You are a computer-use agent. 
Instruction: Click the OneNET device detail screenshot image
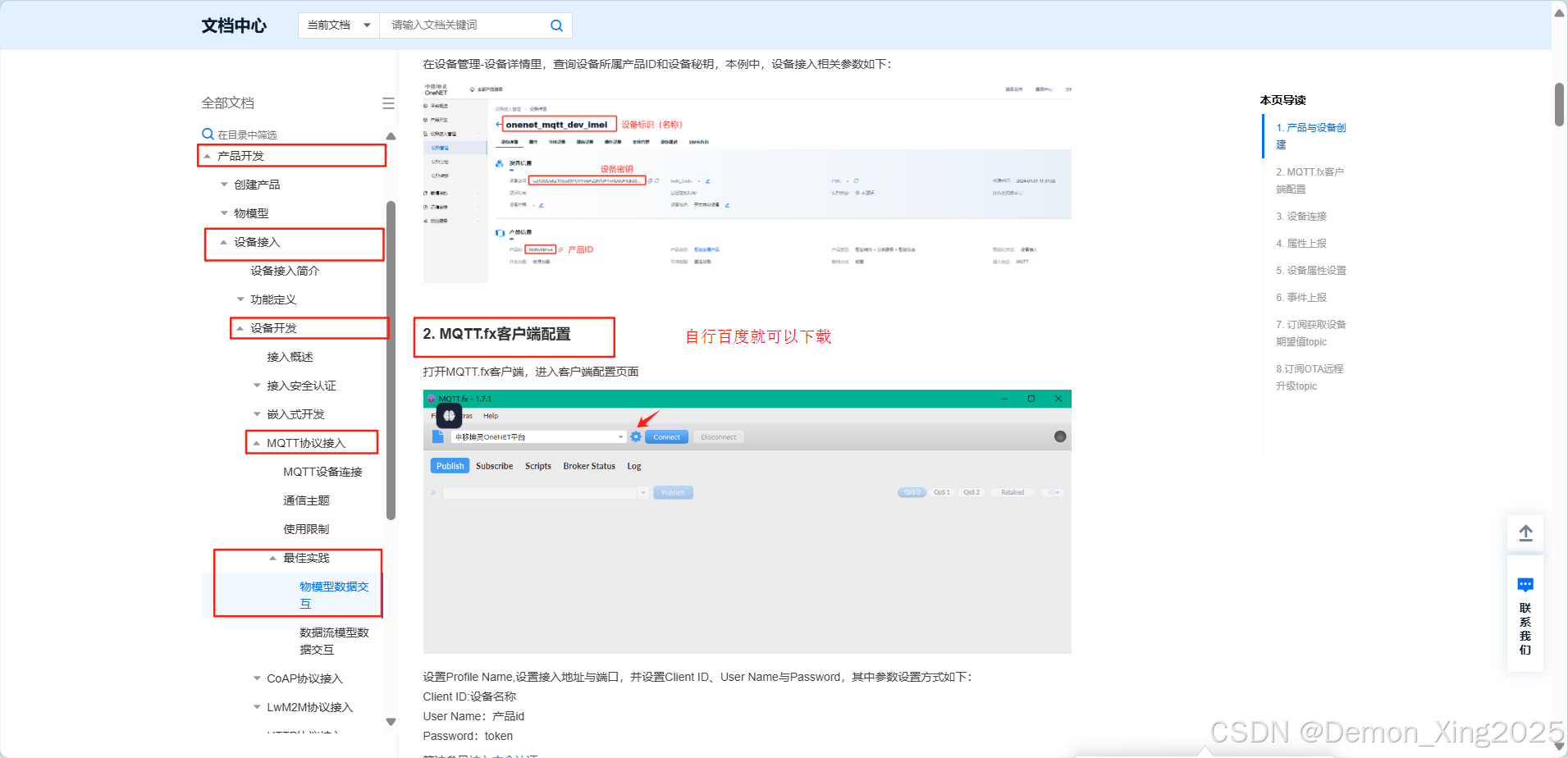[747, 182]
